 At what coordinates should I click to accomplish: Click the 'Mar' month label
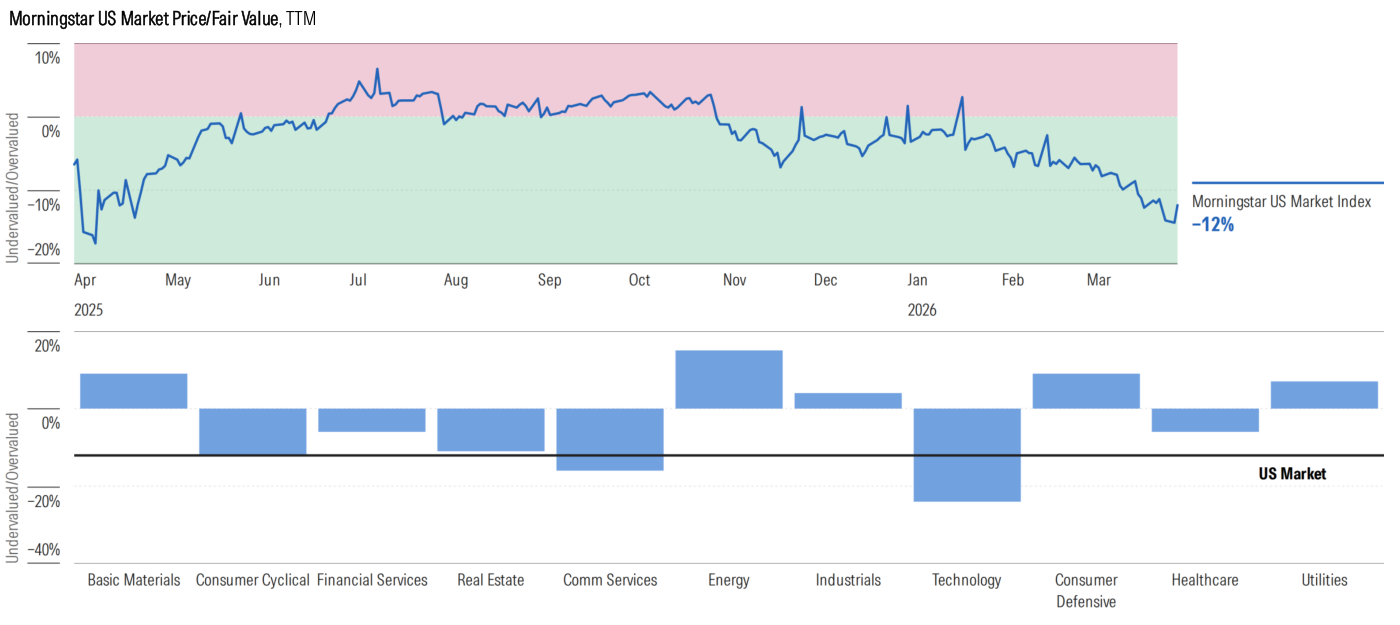tap(1099, 280)
